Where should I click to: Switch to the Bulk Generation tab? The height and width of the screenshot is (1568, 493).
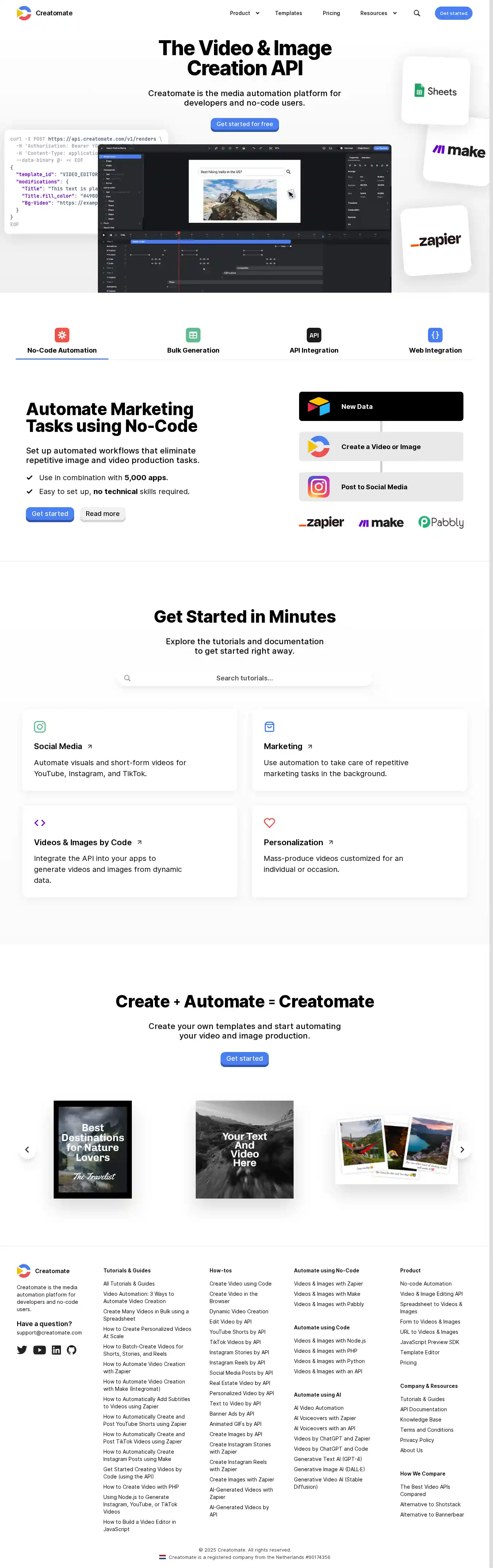pos(193,341)
